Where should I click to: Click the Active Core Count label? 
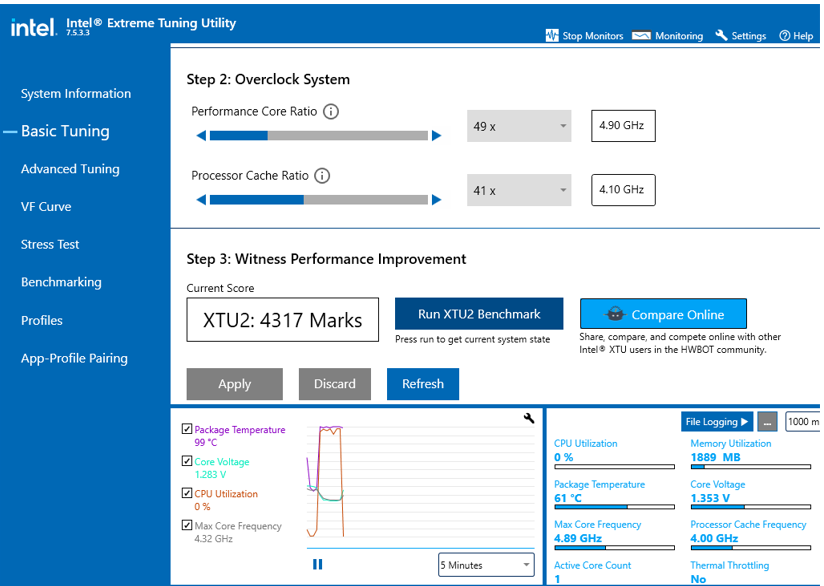[593, 566]
